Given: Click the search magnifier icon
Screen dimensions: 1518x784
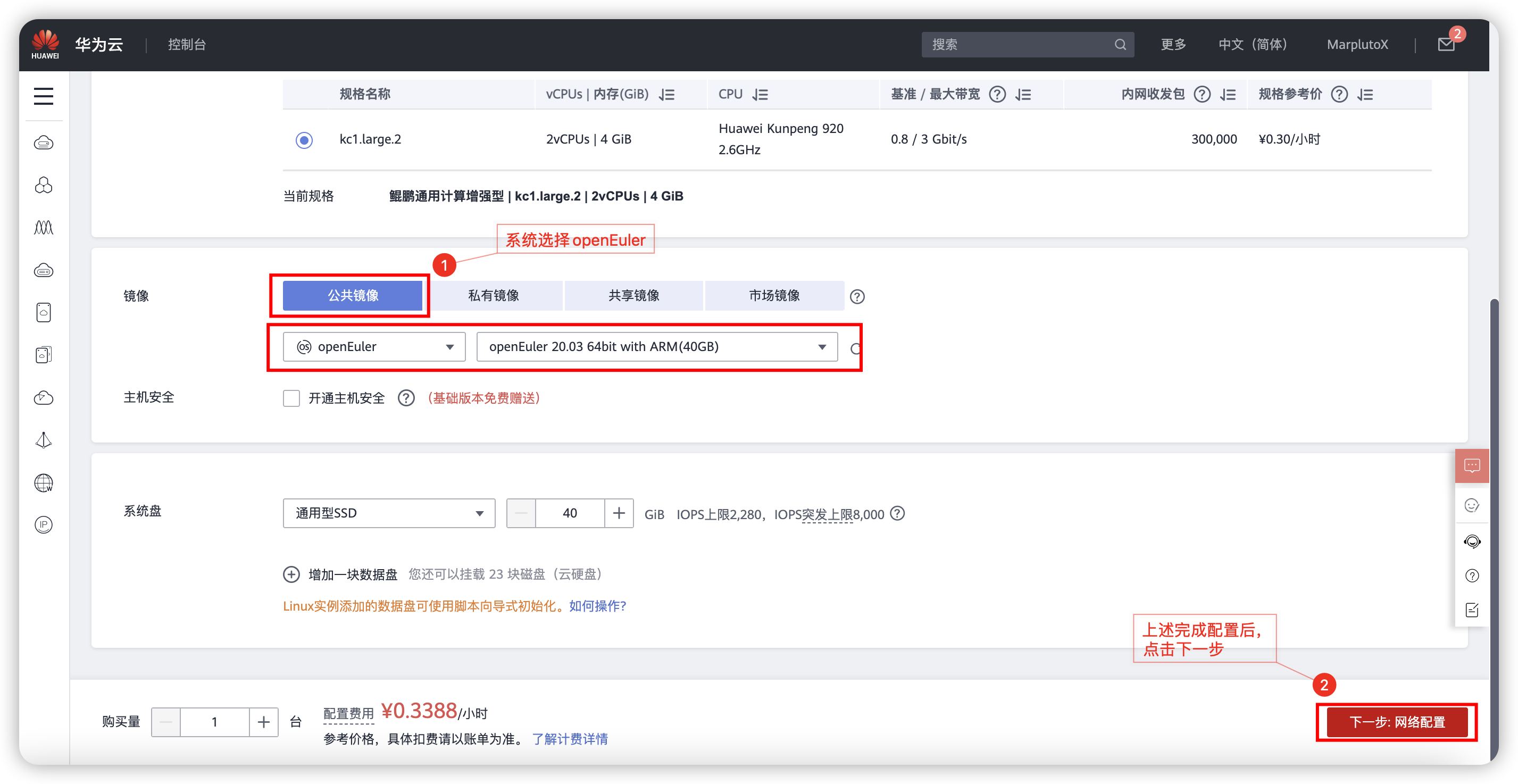Looking at the screenshot, I should pyautogui.click(x=1120, y=45).
